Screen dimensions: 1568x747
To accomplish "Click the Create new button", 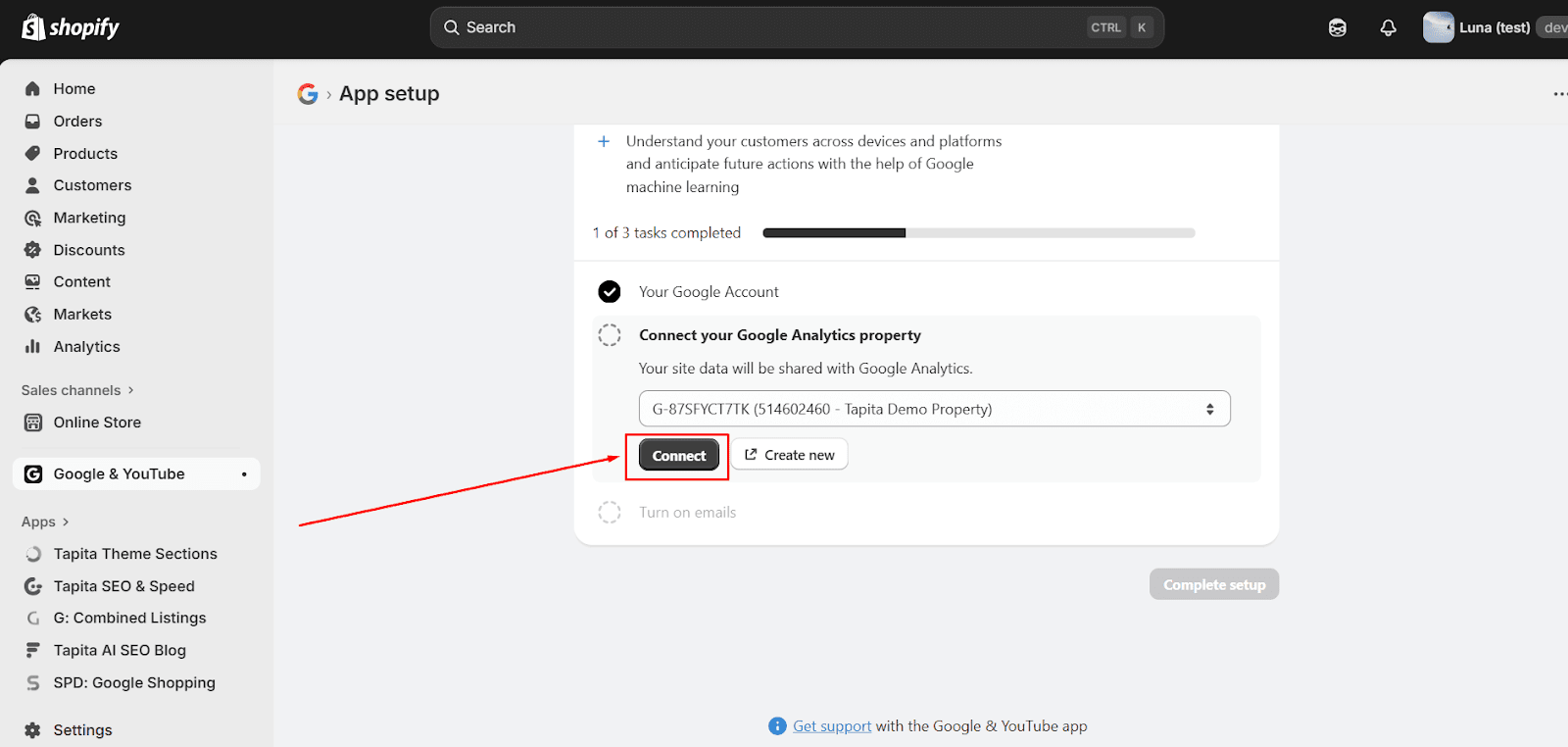I will [790, 455].
